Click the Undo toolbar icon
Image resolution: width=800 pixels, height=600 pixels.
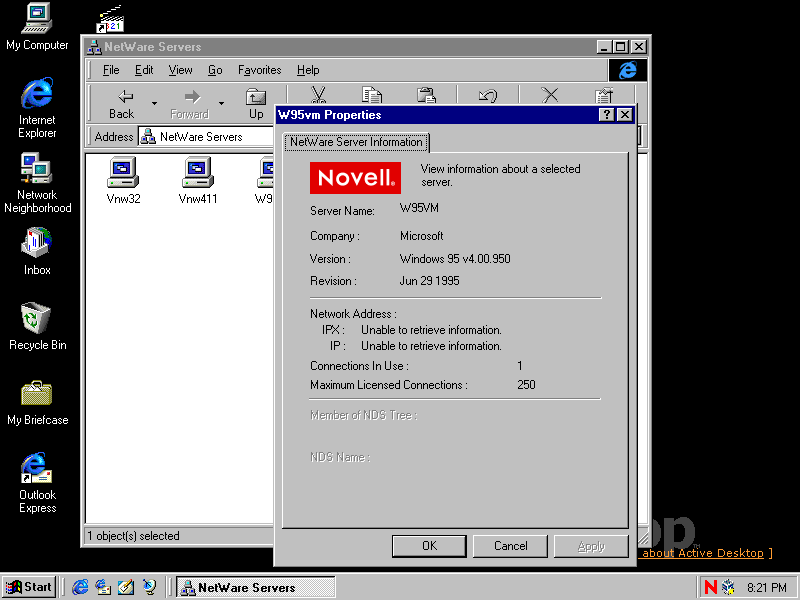click(x=488, y=95)
